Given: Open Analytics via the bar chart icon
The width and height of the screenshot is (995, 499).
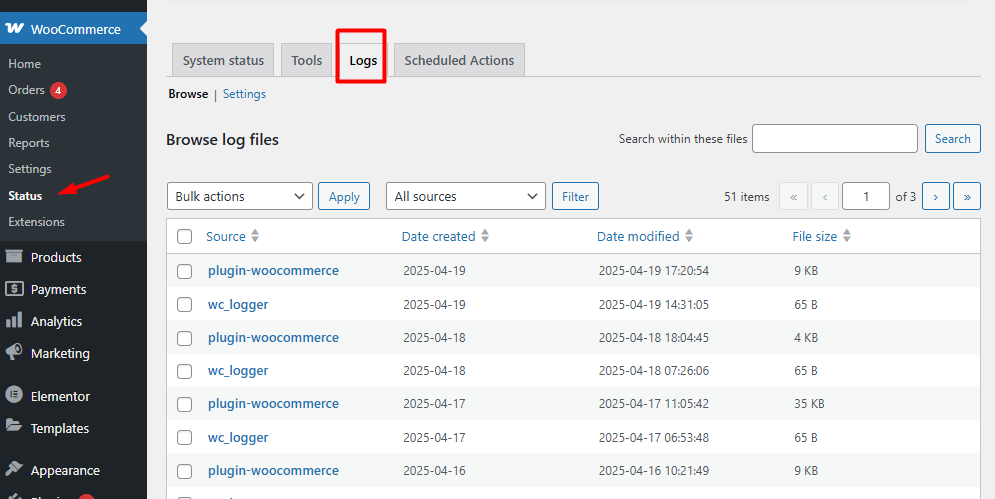Looking at the screenshot, I should click(x=14, y=320).
